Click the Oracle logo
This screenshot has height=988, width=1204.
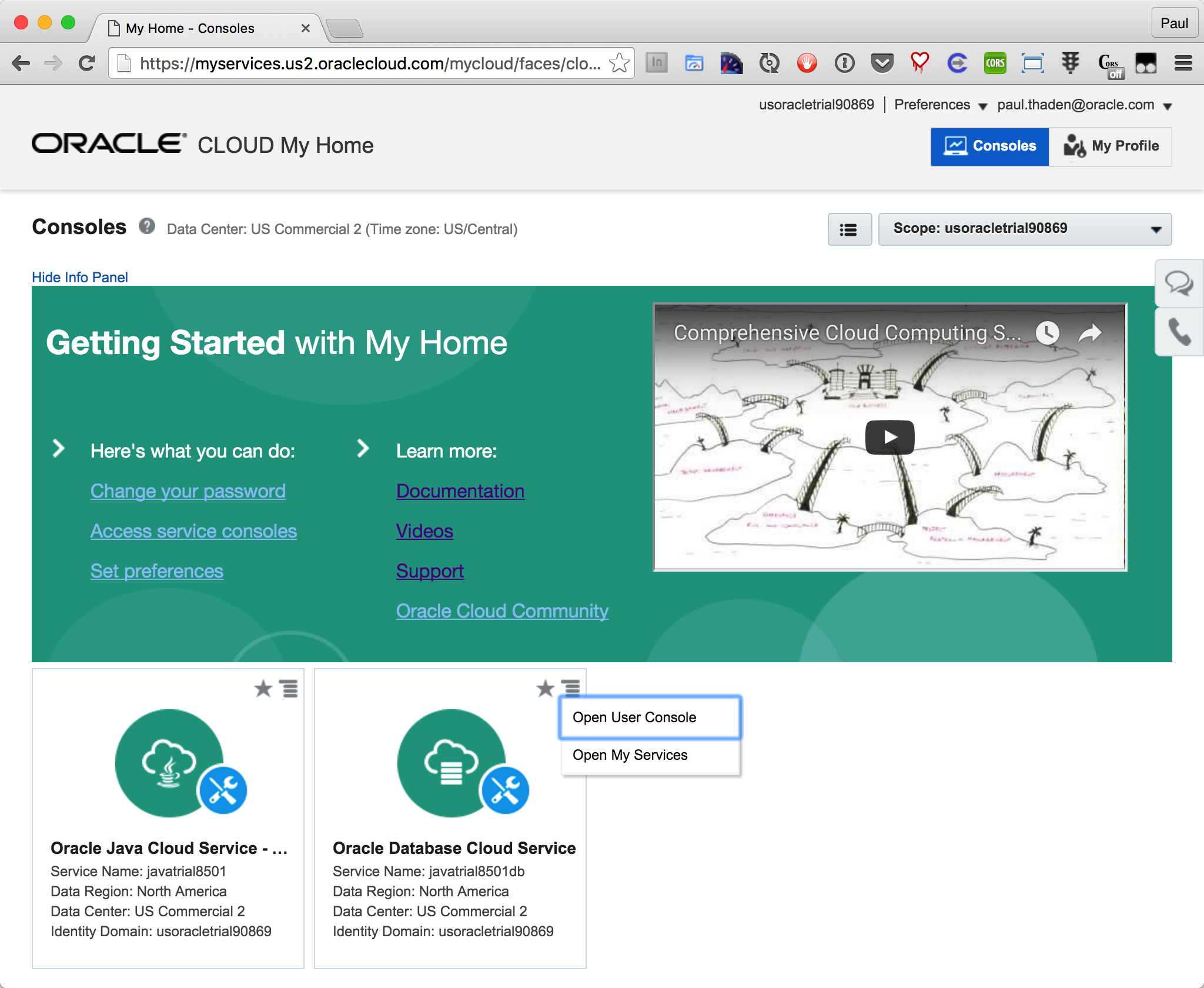(x=109, y=143)
